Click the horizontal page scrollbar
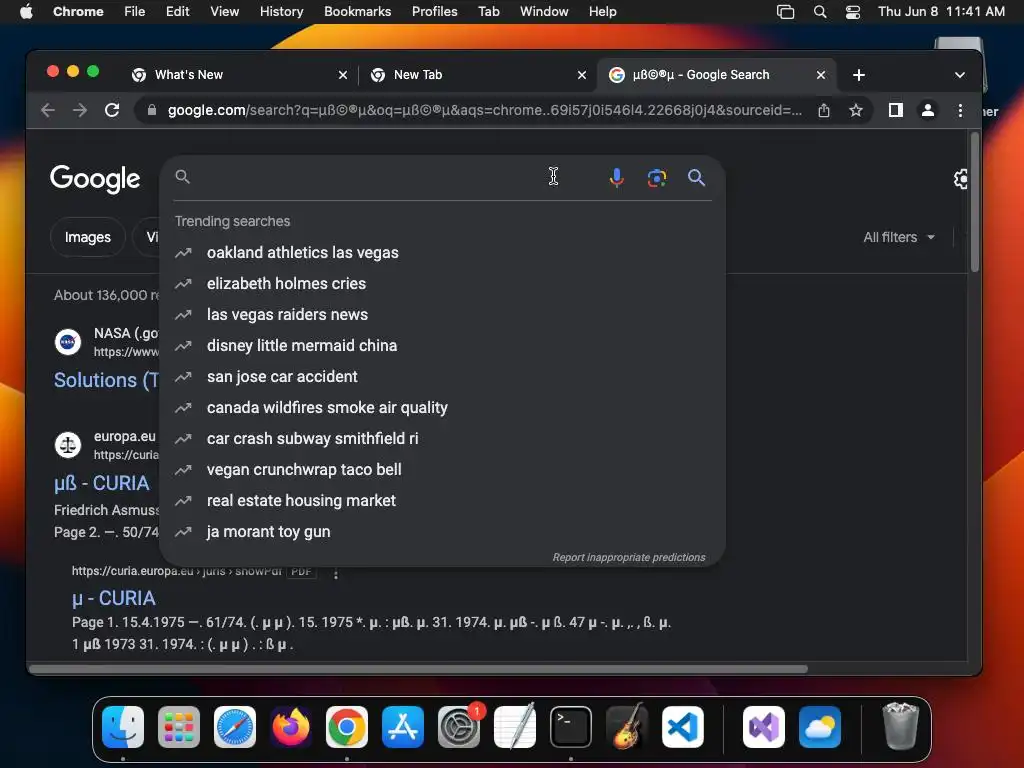 pyautogui.click(x=418, y=669)
